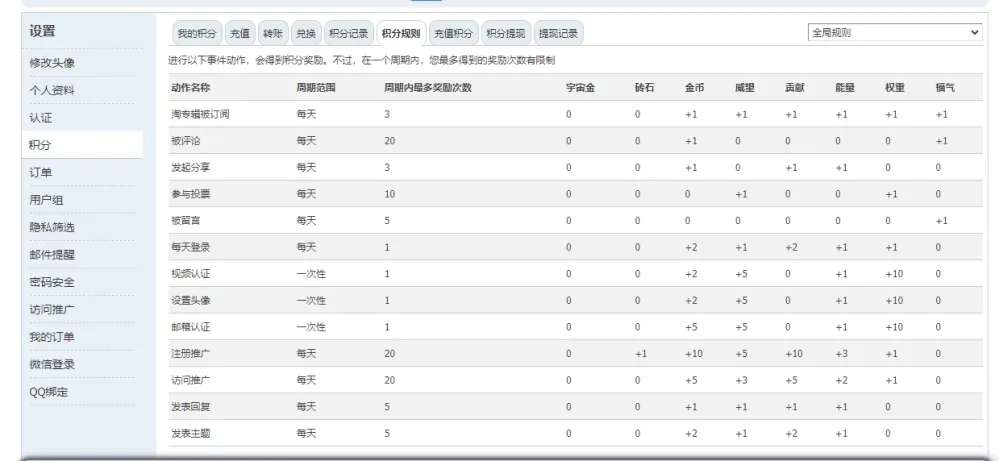This screenshot has height=461, width=999.
Task: Go to 个人资料 settings
Action: (x=52, y=91)
